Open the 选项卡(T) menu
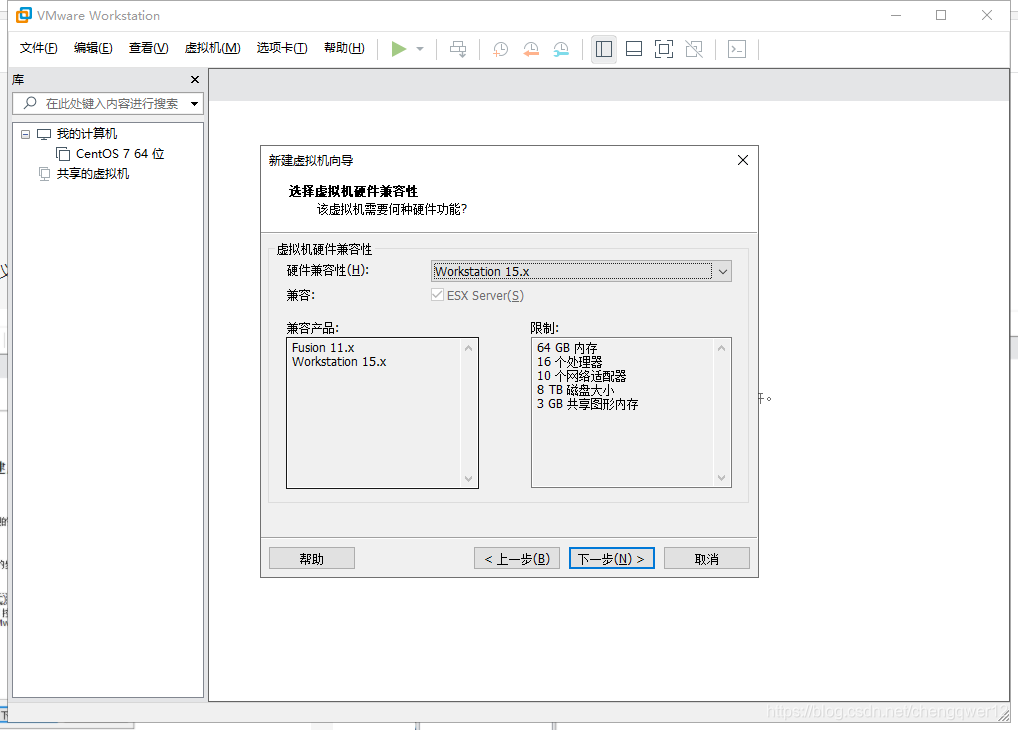Image resolution: width=1018 pixels, height=730 pixels. coord(282,48)
